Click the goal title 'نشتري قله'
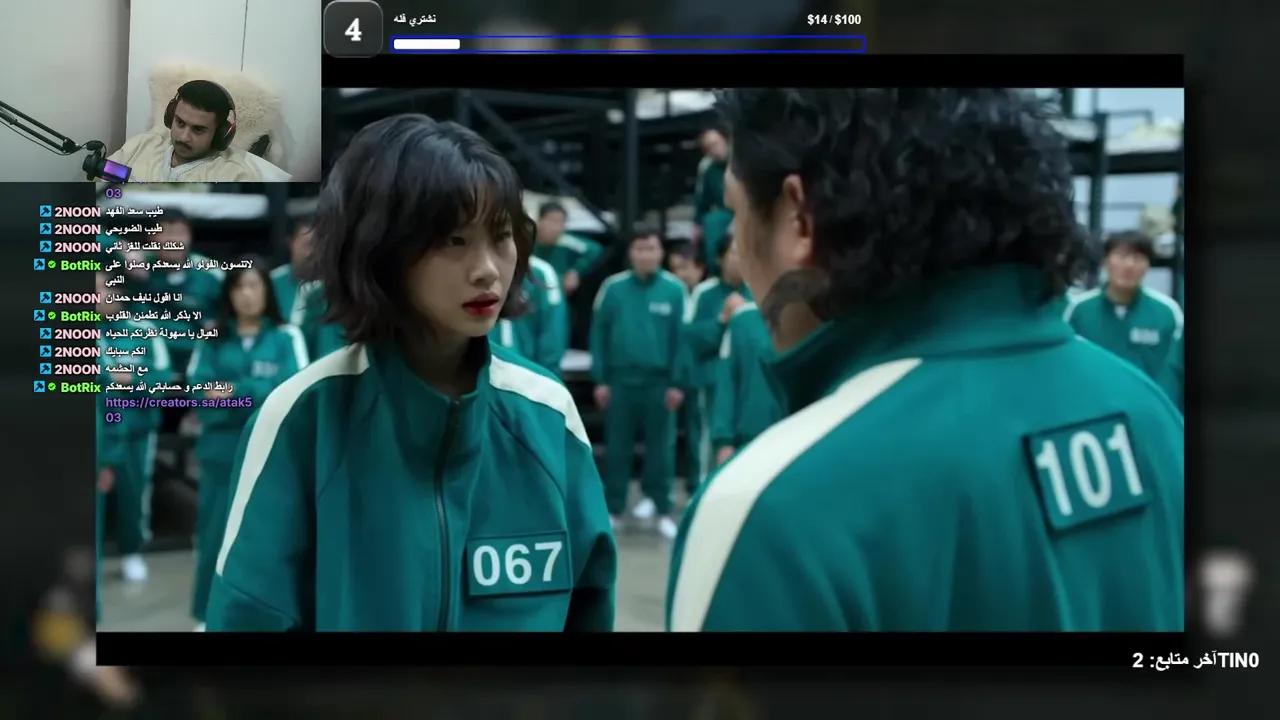This screenshot has width=1280, height=720. point(415,19)
